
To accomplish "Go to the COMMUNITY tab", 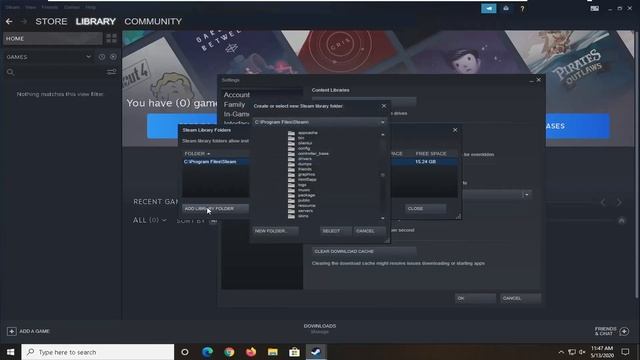I will click(x=153, y=21).
